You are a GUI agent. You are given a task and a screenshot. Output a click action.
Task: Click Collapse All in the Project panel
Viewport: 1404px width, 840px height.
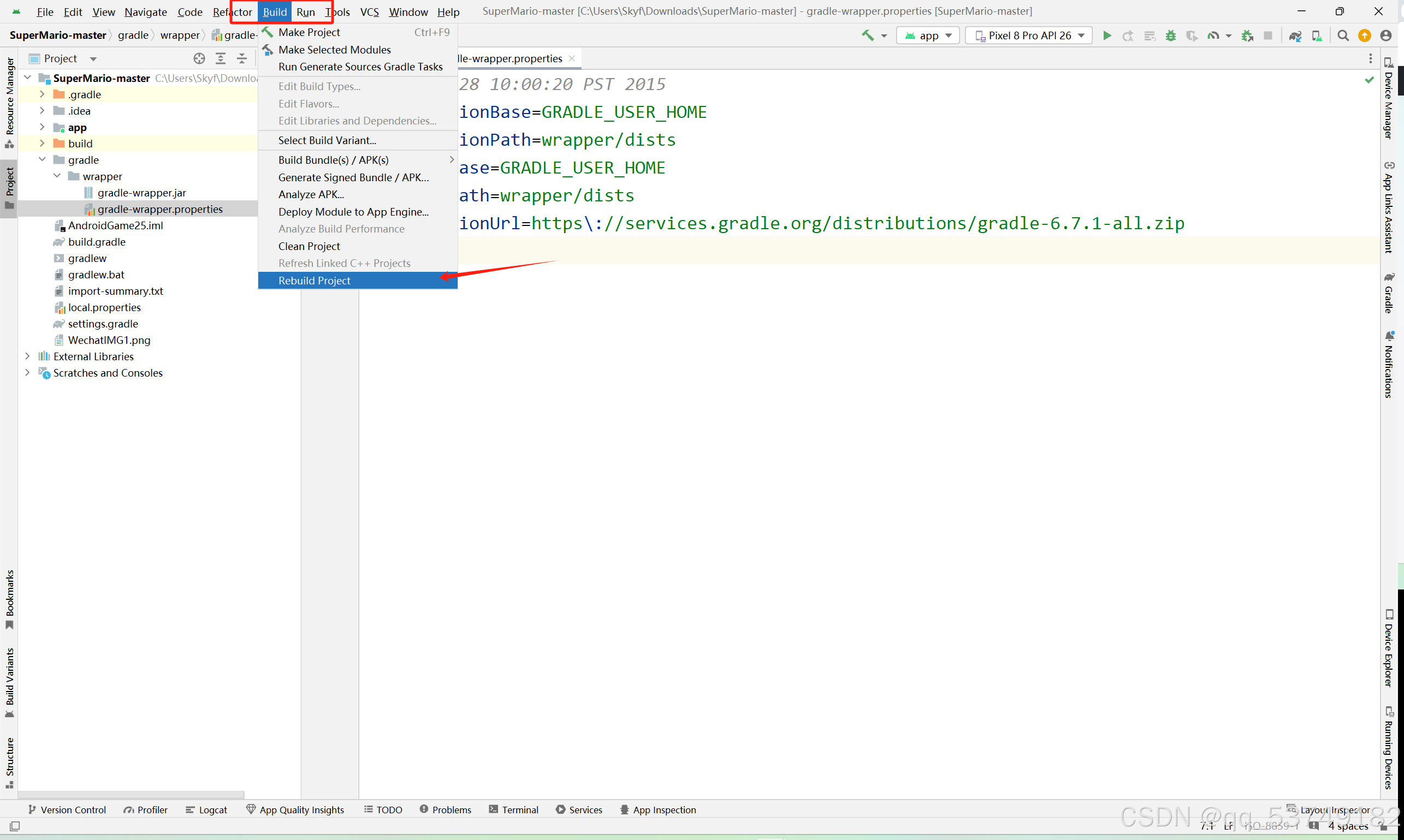click(x=242, y=58)
